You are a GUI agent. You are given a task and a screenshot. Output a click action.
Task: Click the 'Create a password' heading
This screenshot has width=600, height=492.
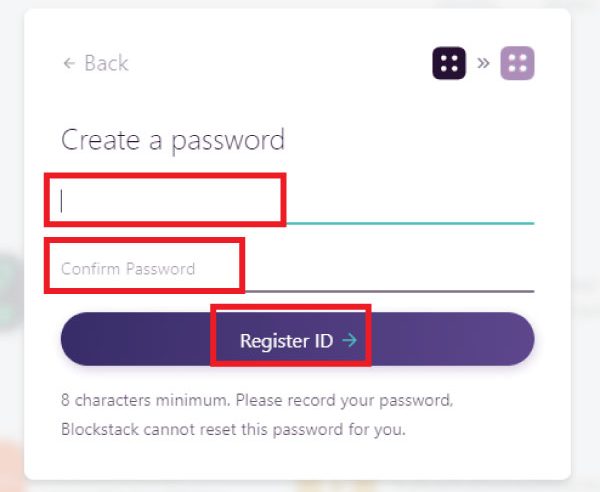173,139
